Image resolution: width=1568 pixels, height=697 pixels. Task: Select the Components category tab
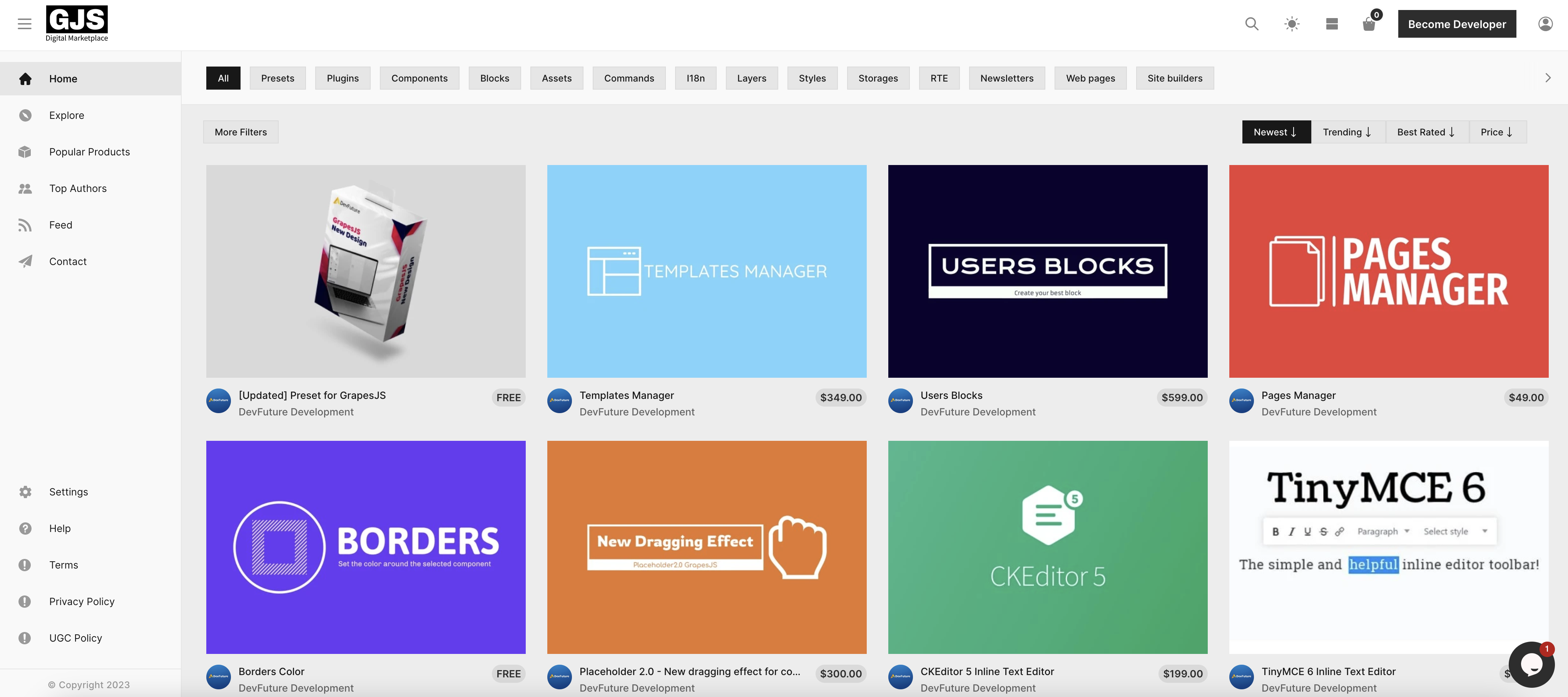click(420, 78)
